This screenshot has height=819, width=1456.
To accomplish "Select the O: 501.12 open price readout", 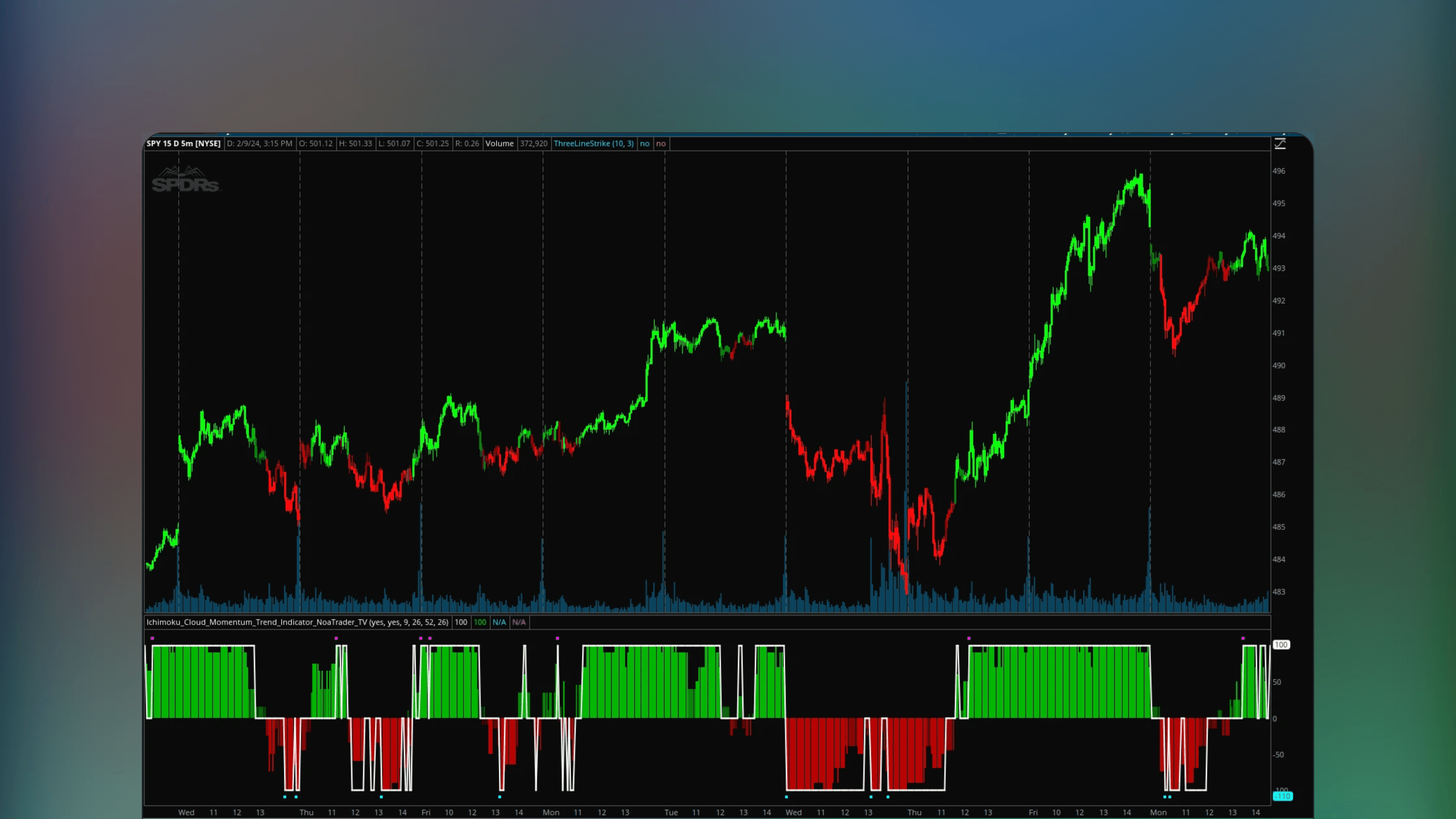I will (317, 143).
